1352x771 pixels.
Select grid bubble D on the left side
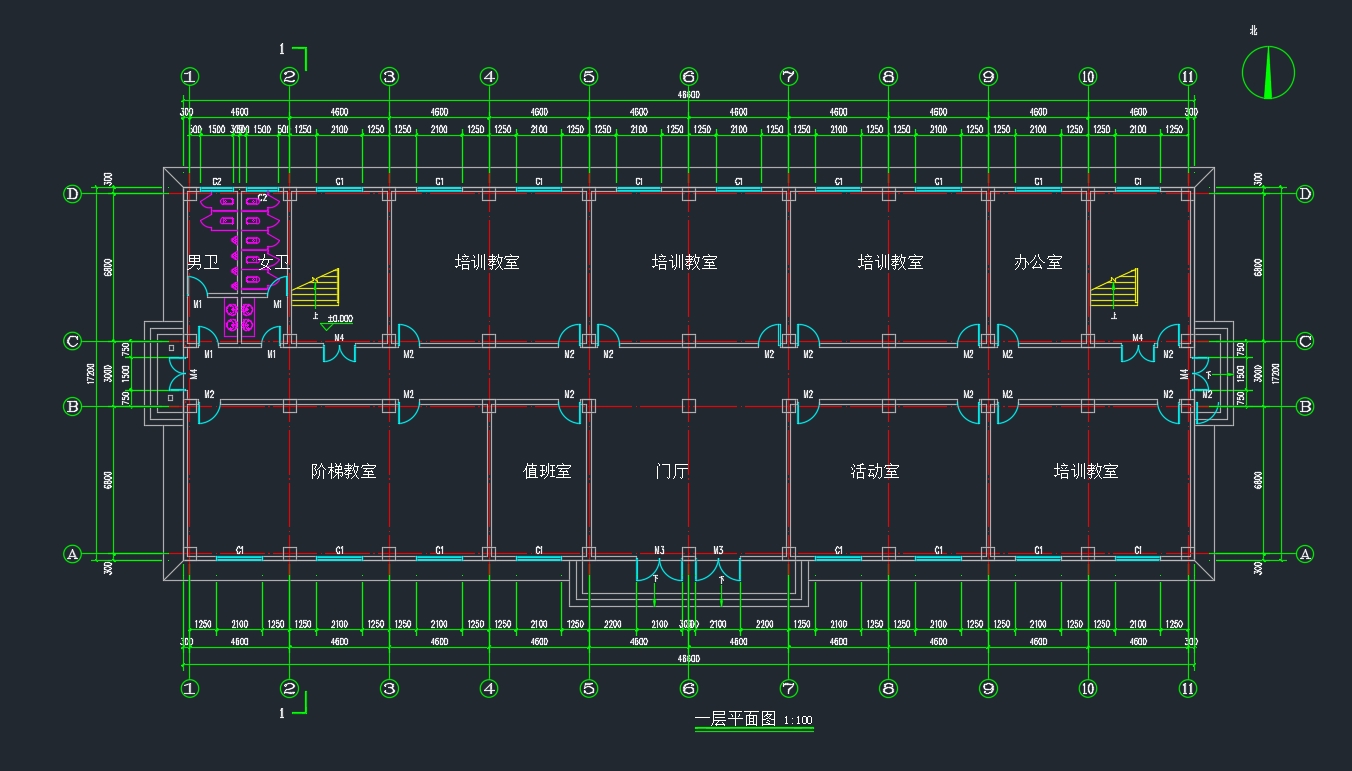(72, 194)
